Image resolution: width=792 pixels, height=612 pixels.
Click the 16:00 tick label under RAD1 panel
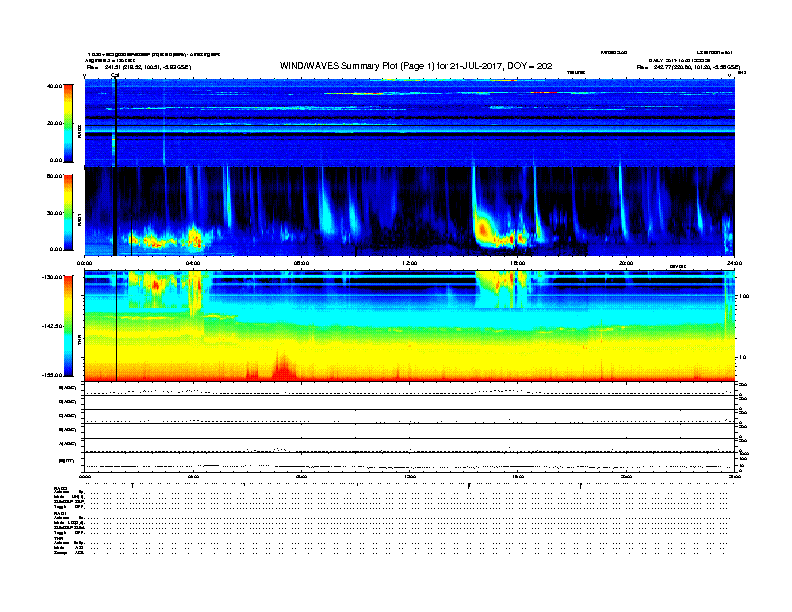(x=518, y=263)
